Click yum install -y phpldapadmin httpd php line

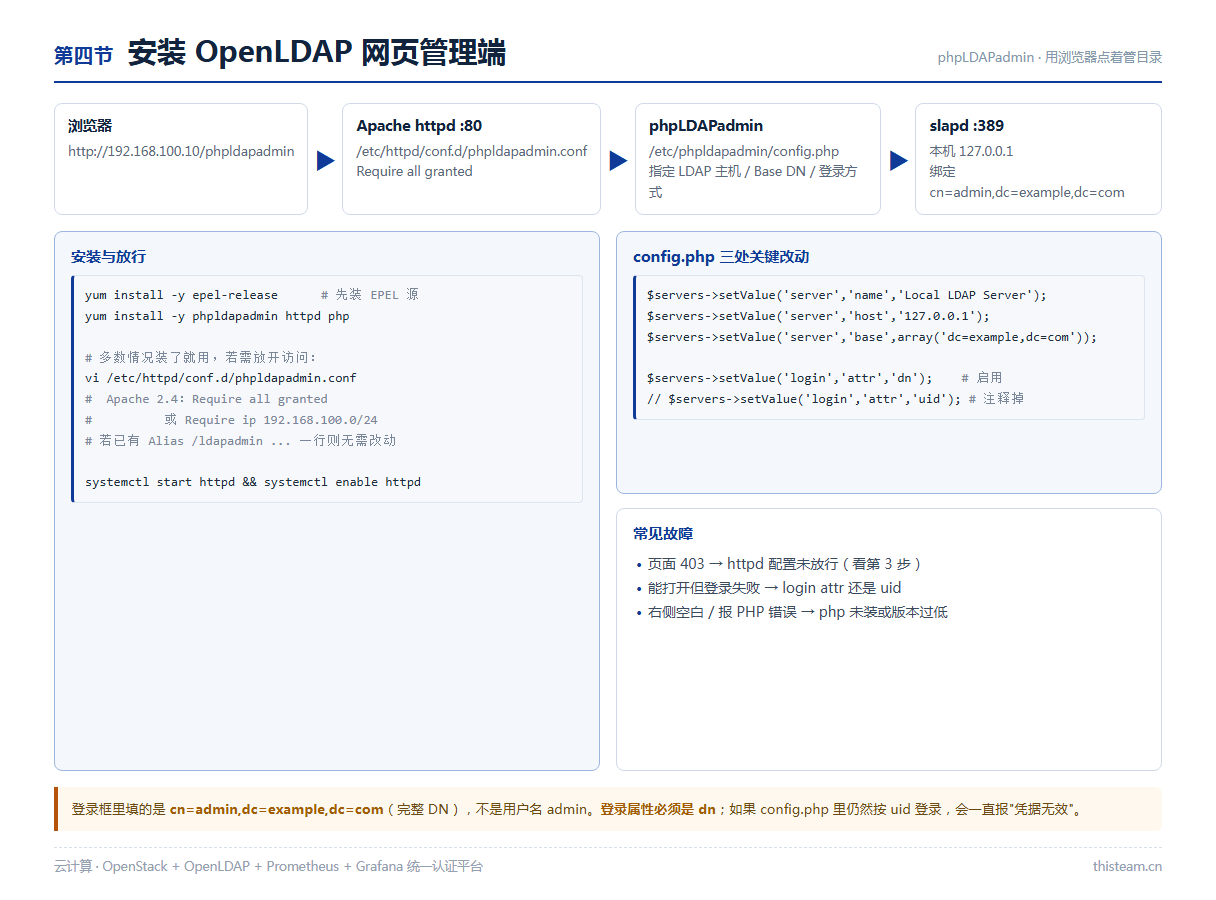click(217, 316)
